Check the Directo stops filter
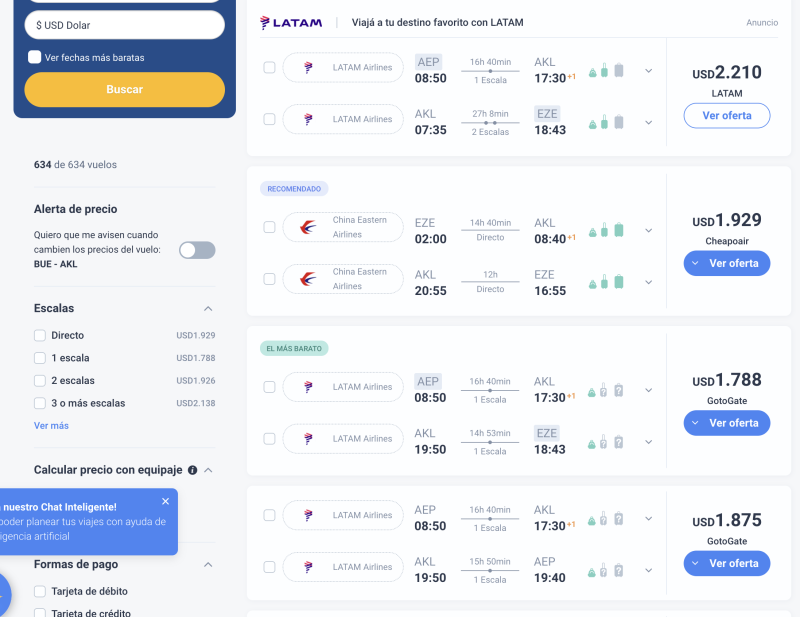Image resolution: width=800 pixels, height=617 pixels. (40, 335)
